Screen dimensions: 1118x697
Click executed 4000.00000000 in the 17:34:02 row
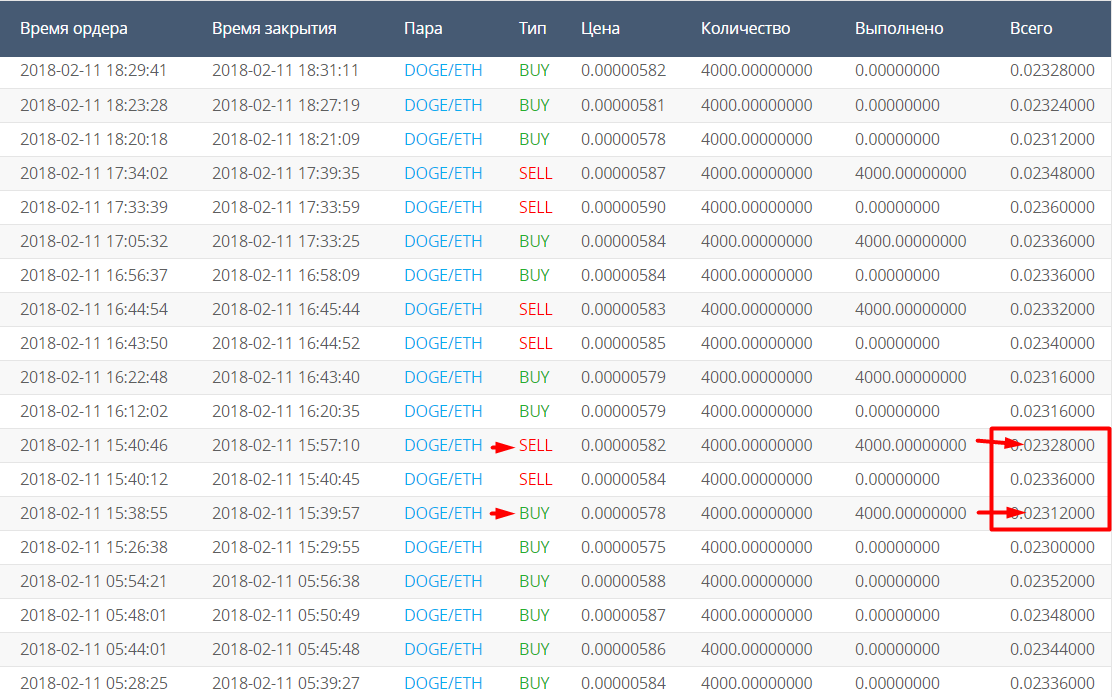pos(911,174)
